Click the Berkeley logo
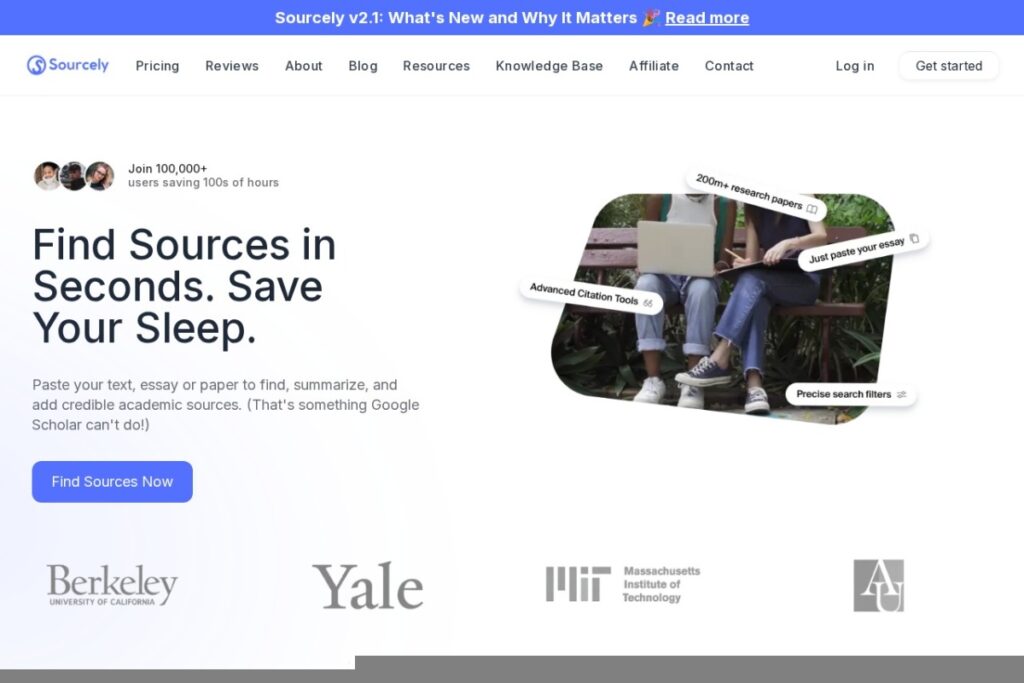The width and height of the screenshot is (1024, 683). coord(112,585)
